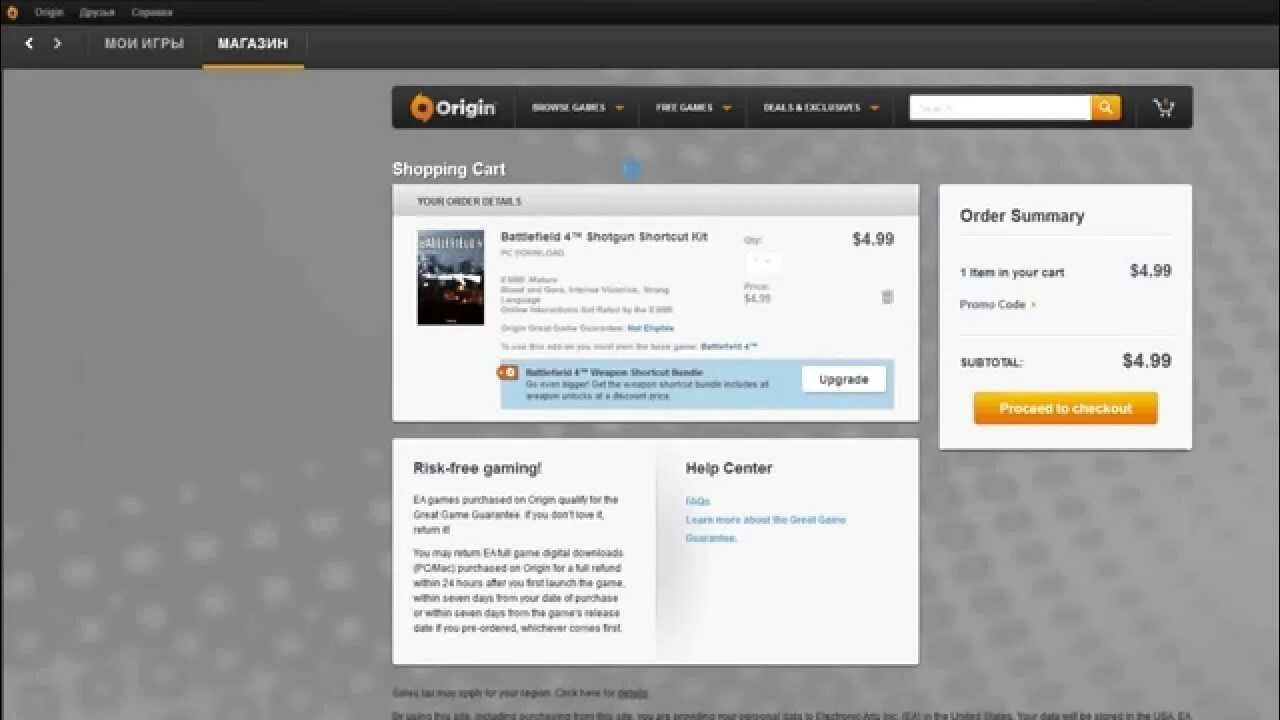Go forward with the right arrow
This screenshot has width=1280, height=720.
(x=57, y=43)
